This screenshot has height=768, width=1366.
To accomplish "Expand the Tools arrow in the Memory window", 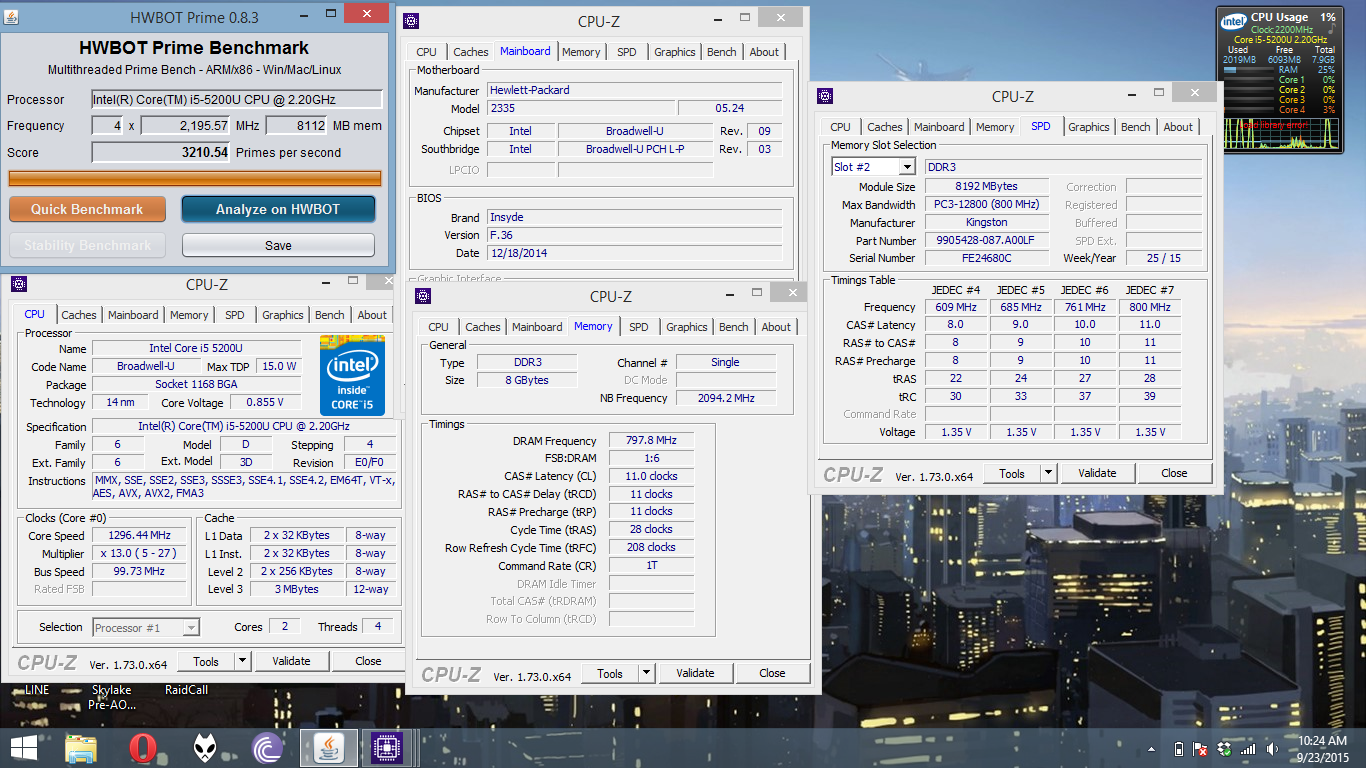I will tap(646, 673).
